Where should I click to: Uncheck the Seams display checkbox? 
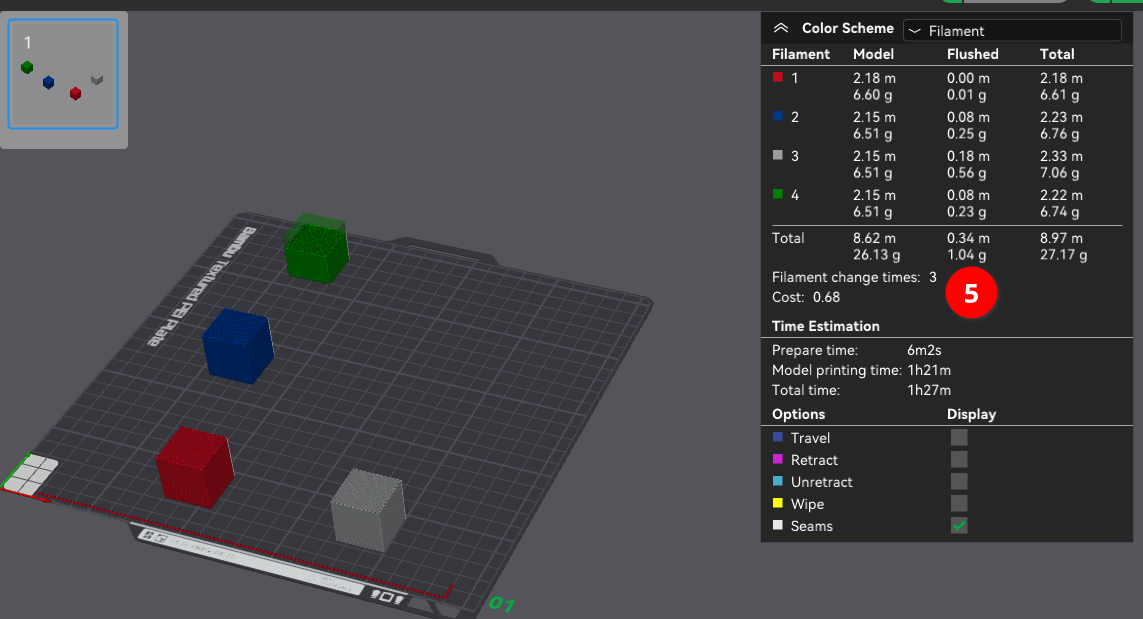(959, 526)
